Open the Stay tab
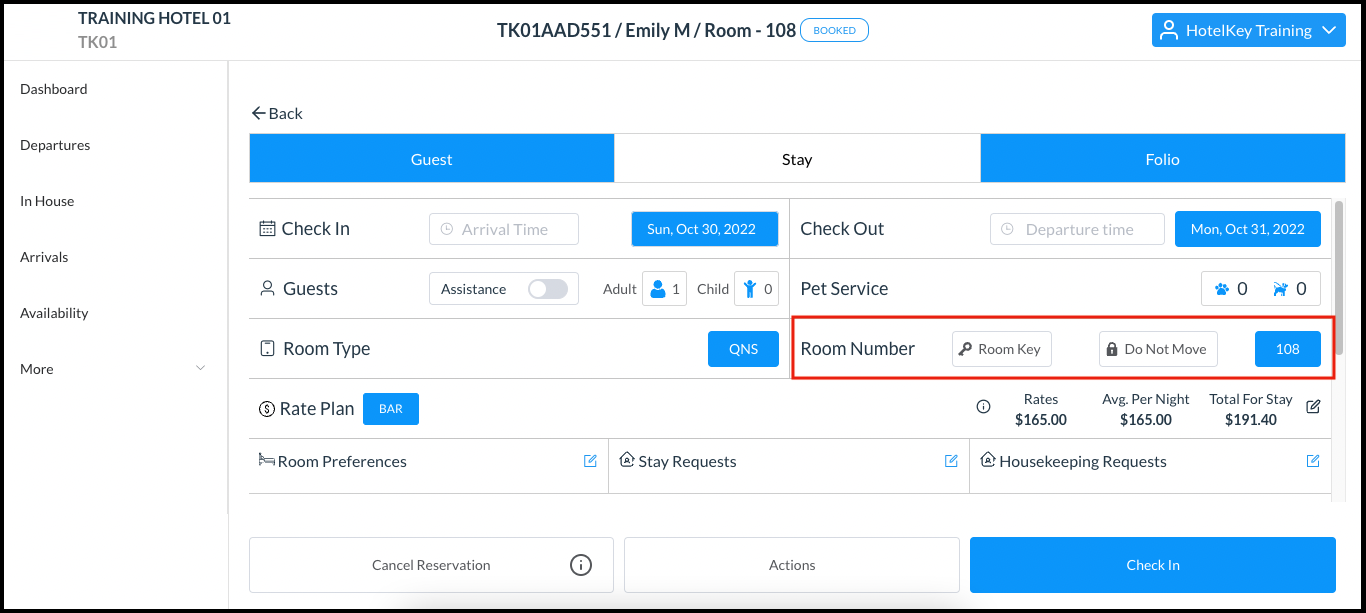Viewport: 1366px width, 613px height. [797, 158]
